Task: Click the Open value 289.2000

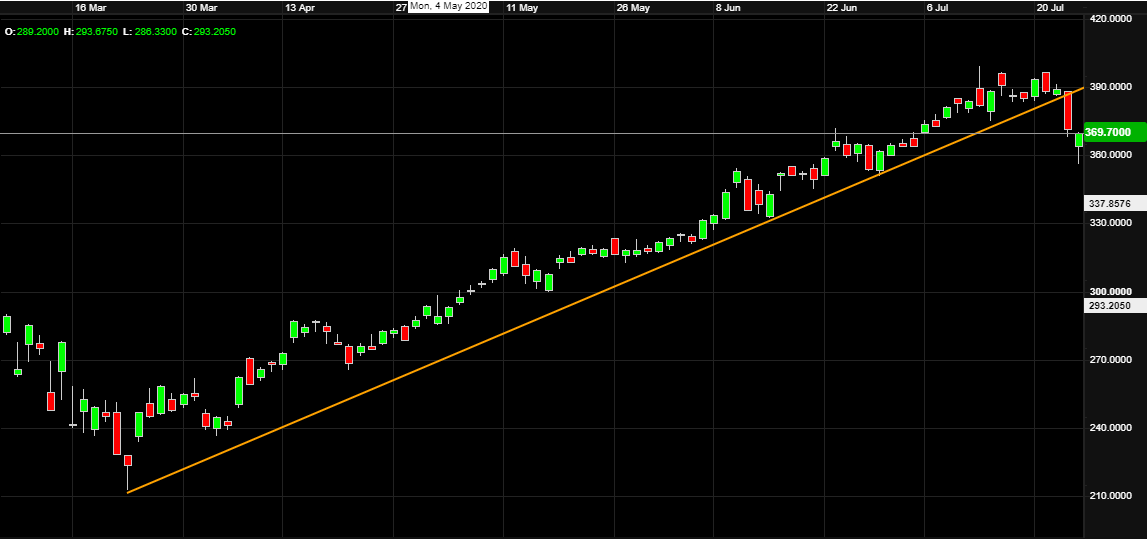Action: coord(37,32)
